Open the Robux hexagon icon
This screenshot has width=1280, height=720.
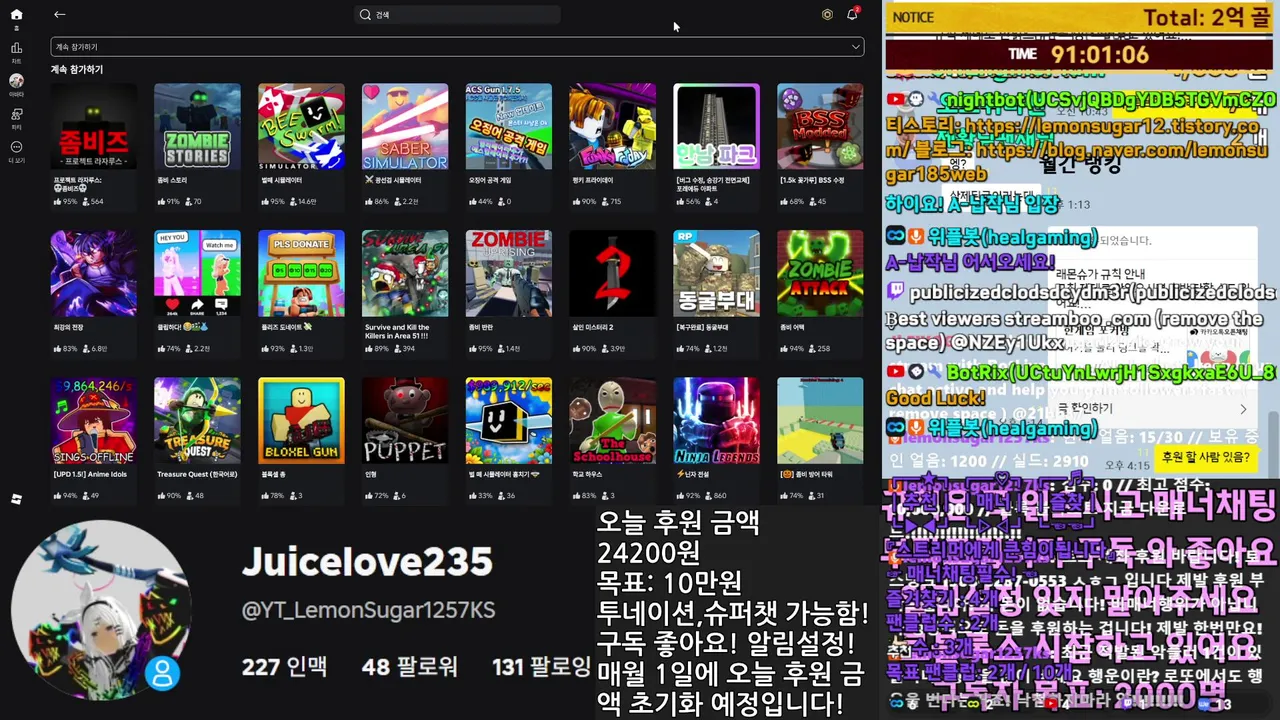pos(827,15)
